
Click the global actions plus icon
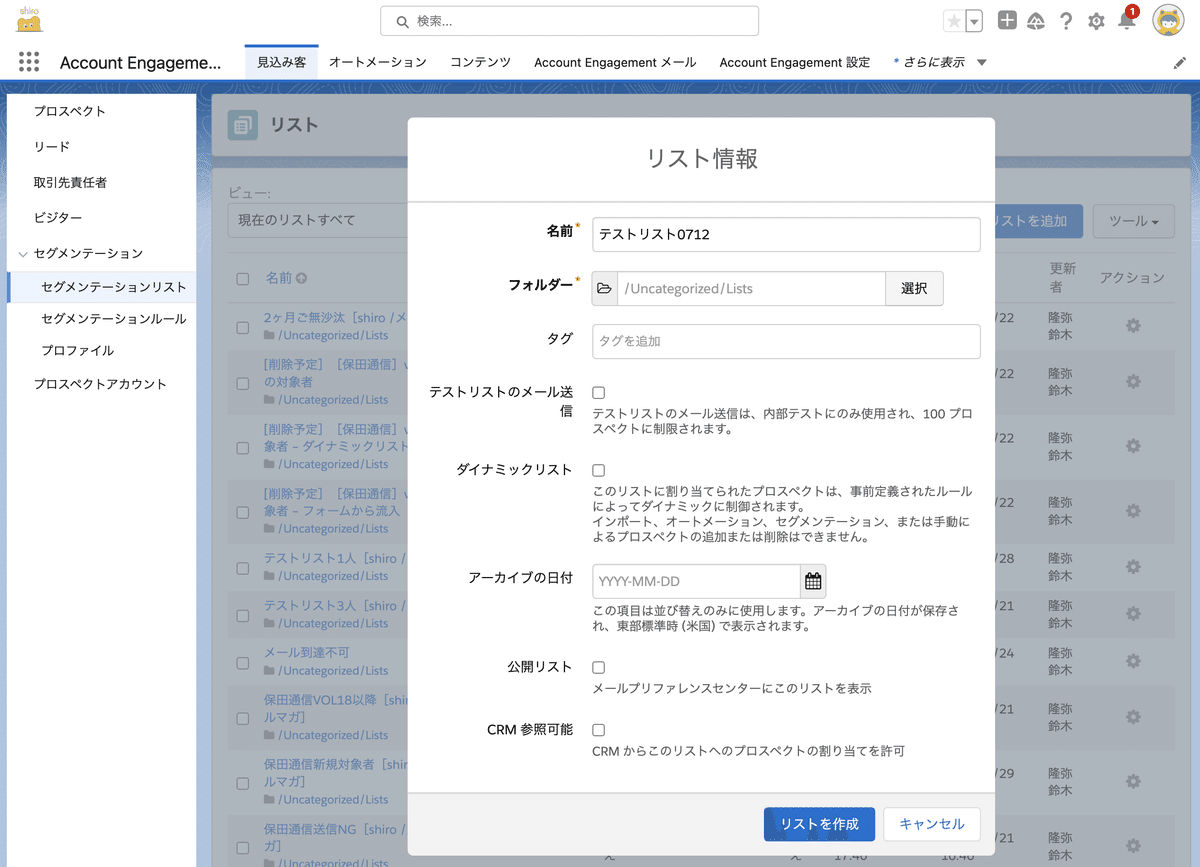coord(1007,20)
